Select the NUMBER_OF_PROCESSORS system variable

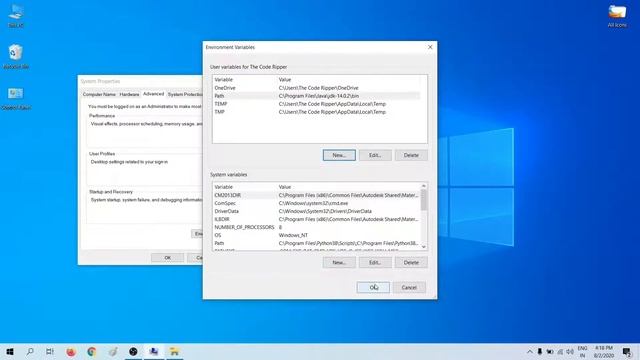click(x=316, y=227)
